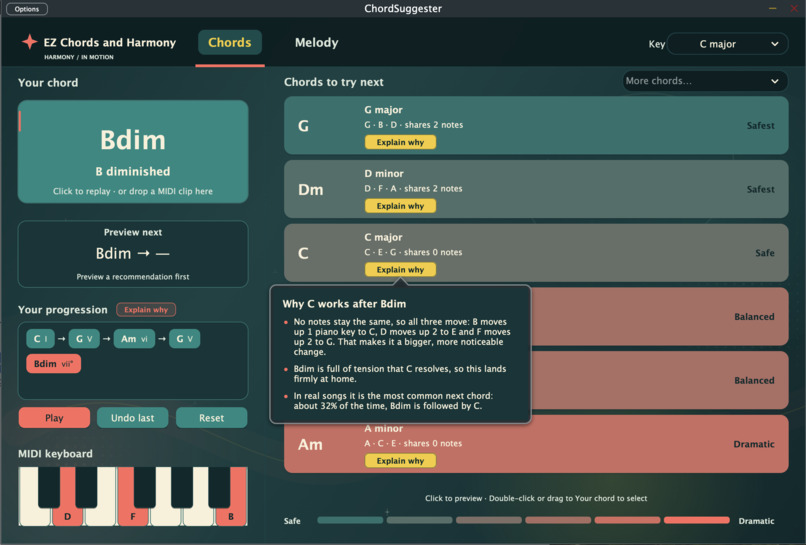Click the Safest label on G major
Image resolution: width=806 pixels, height=545 pixels.
pos(760,125)
